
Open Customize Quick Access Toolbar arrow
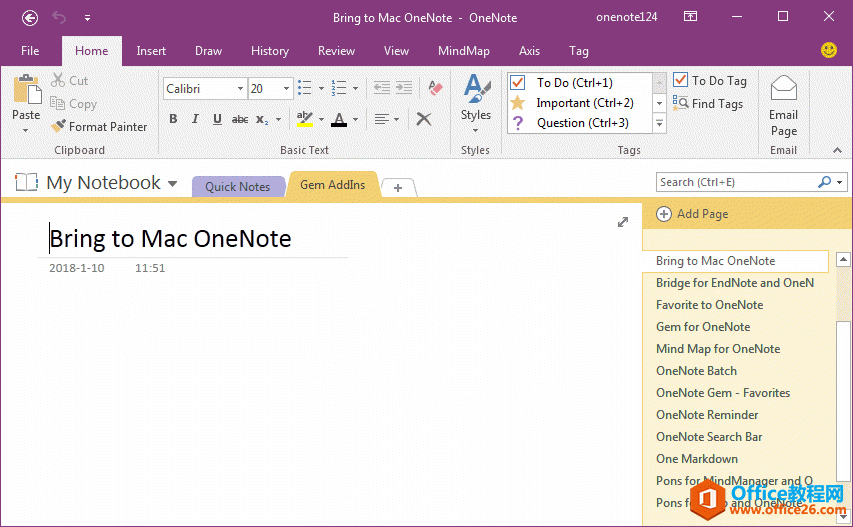(x=87, y=18)
